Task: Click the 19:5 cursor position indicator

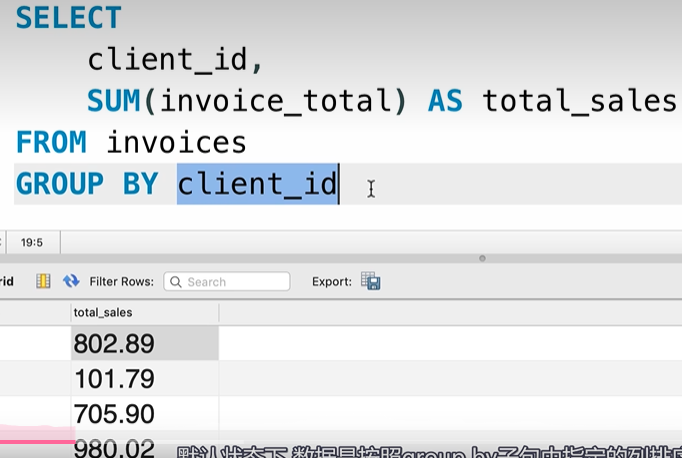Action: click(32, 242)
